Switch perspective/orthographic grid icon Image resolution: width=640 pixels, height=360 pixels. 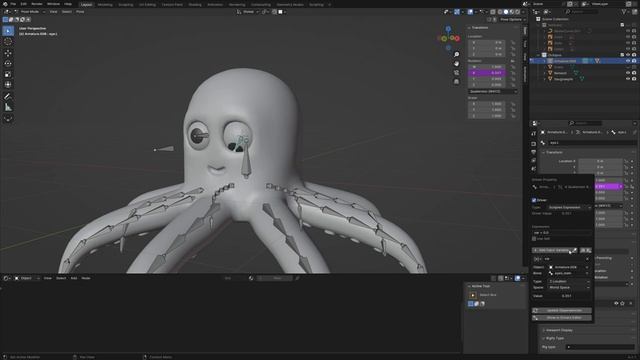click(x=456, y=82)
